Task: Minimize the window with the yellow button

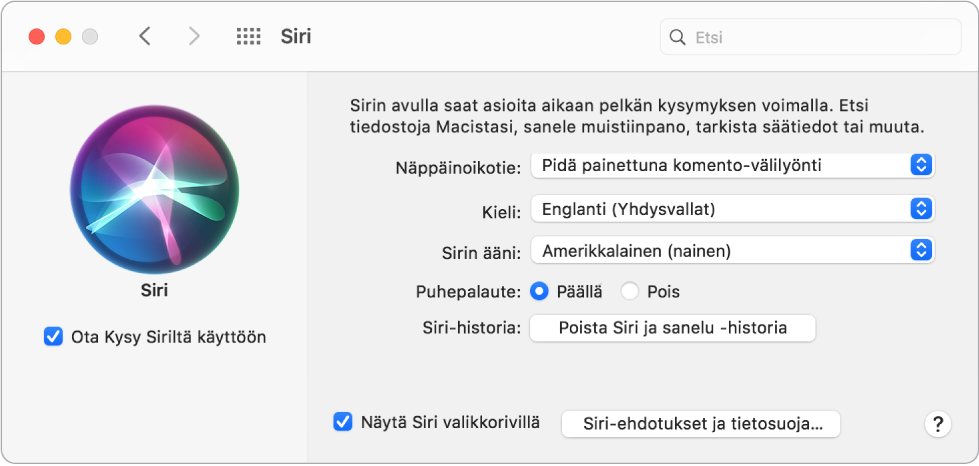Action: coord(63,37)
